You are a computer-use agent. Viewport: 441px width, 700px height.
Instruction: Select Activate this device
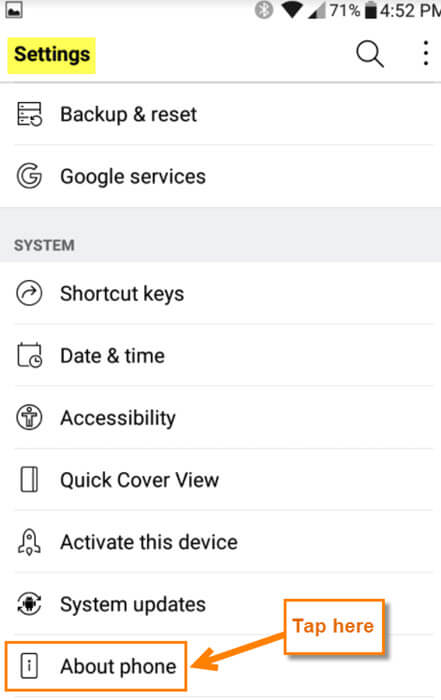[x=220, y=542]
